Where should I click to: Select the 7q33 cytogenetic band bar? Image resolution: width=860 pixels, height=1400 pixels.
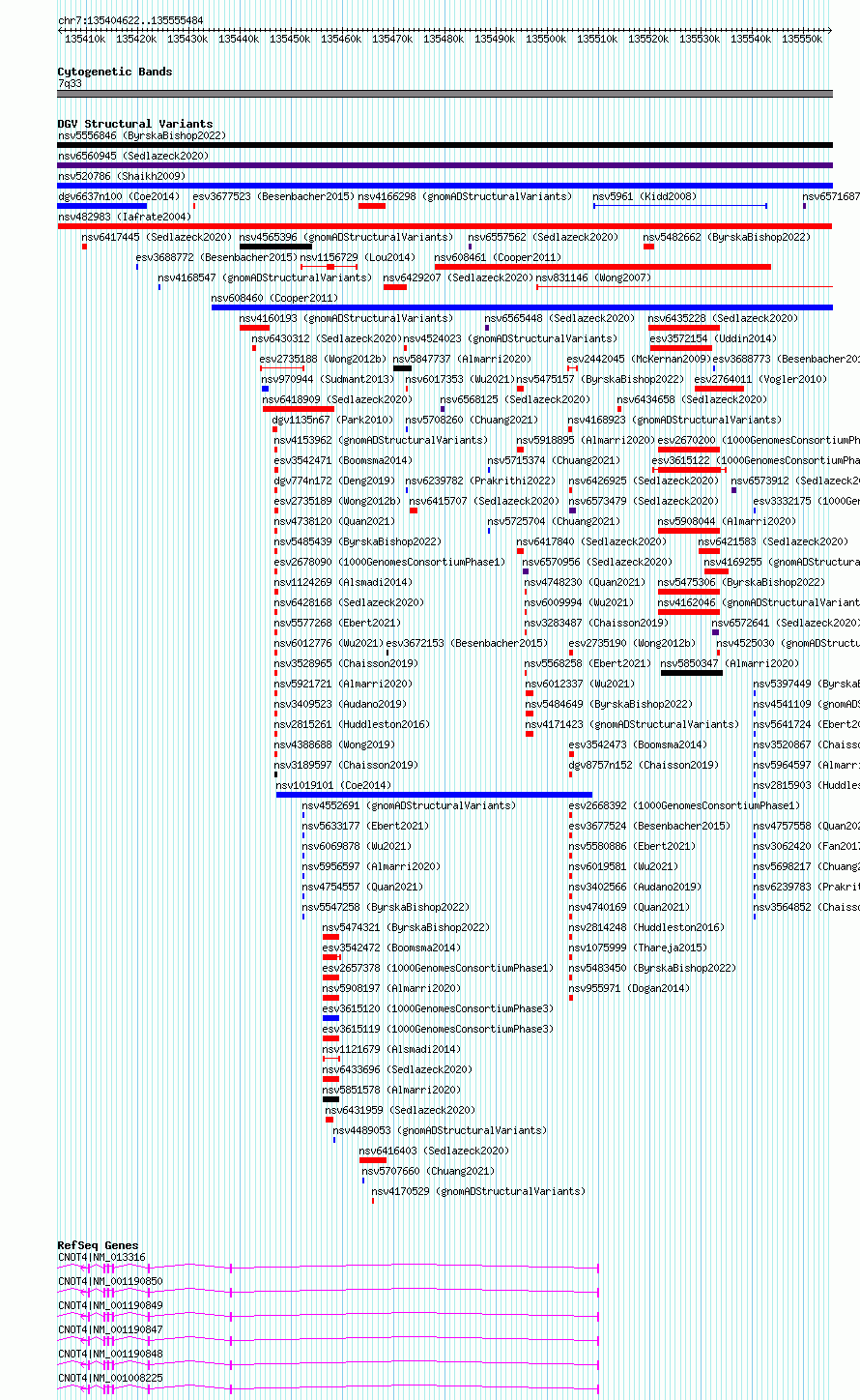pyautogui.click(x=444, y=94)
